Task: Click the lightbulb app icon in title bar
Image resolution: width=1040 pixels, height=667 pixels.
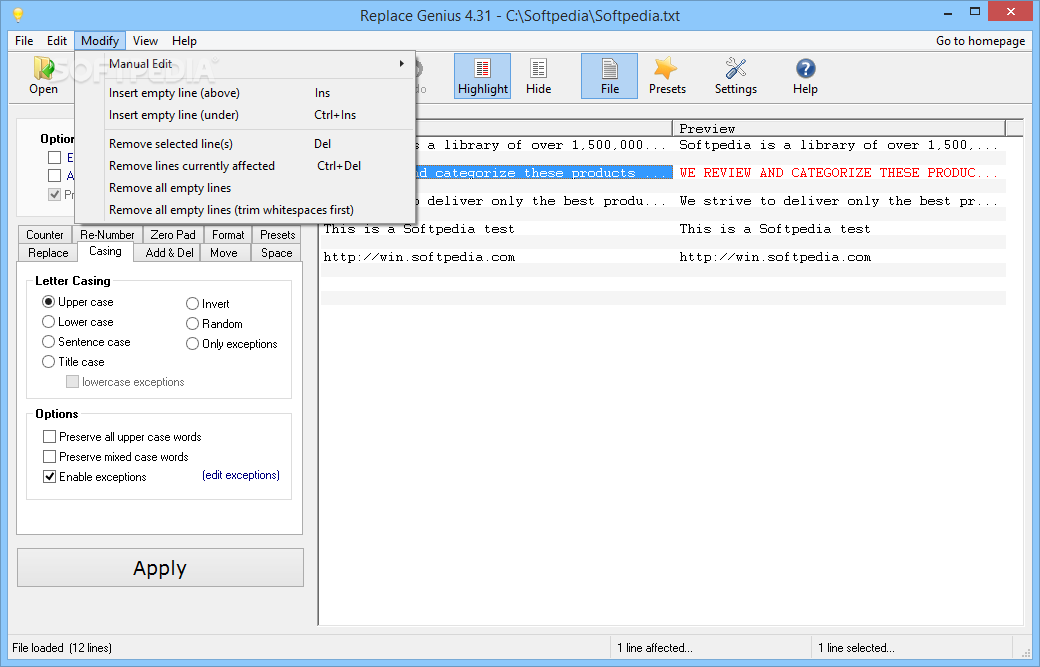Action: tap(18, 15)
